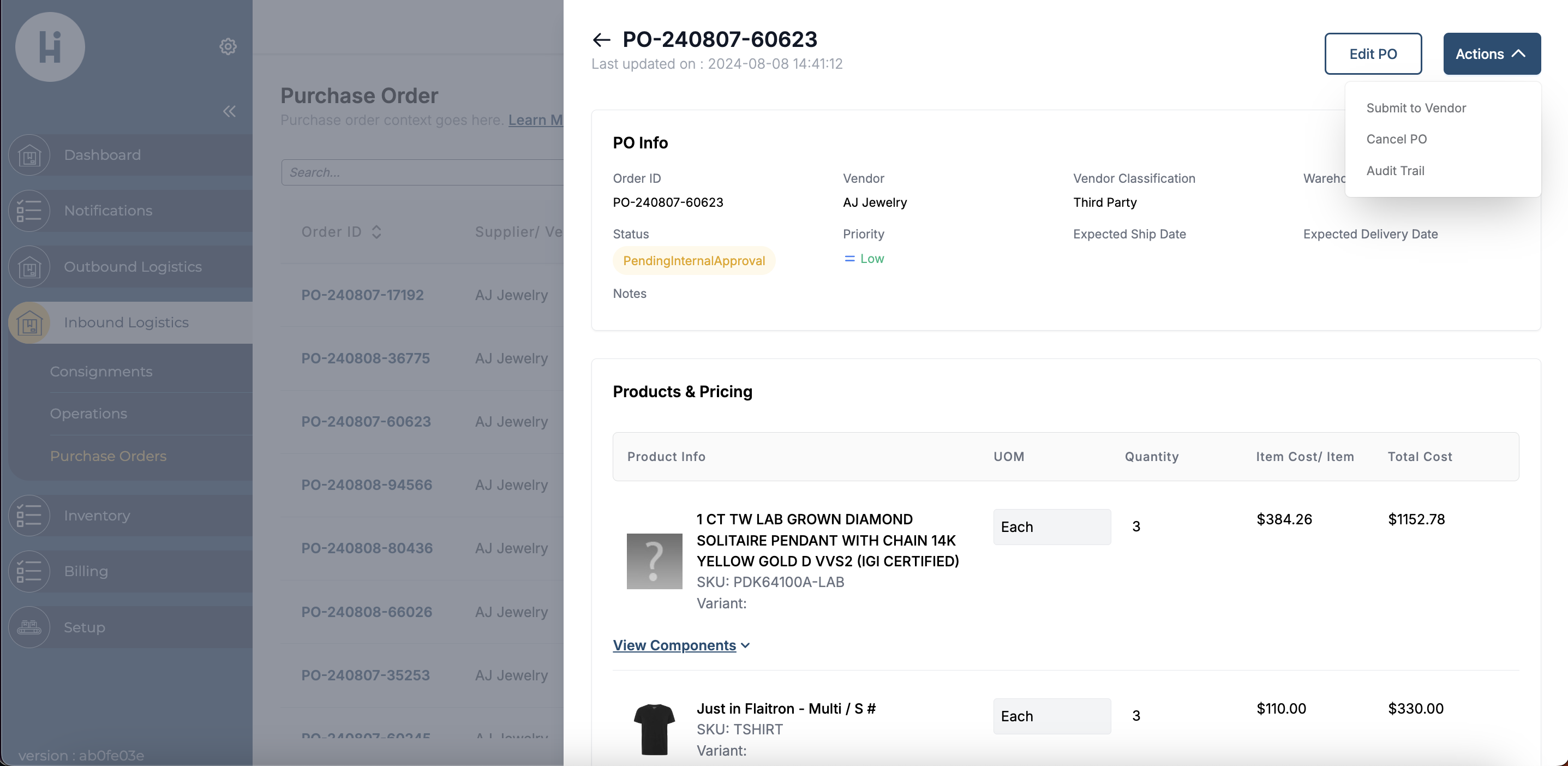Open the settings gear icon

pyautogui.click(x=228, y=46)
